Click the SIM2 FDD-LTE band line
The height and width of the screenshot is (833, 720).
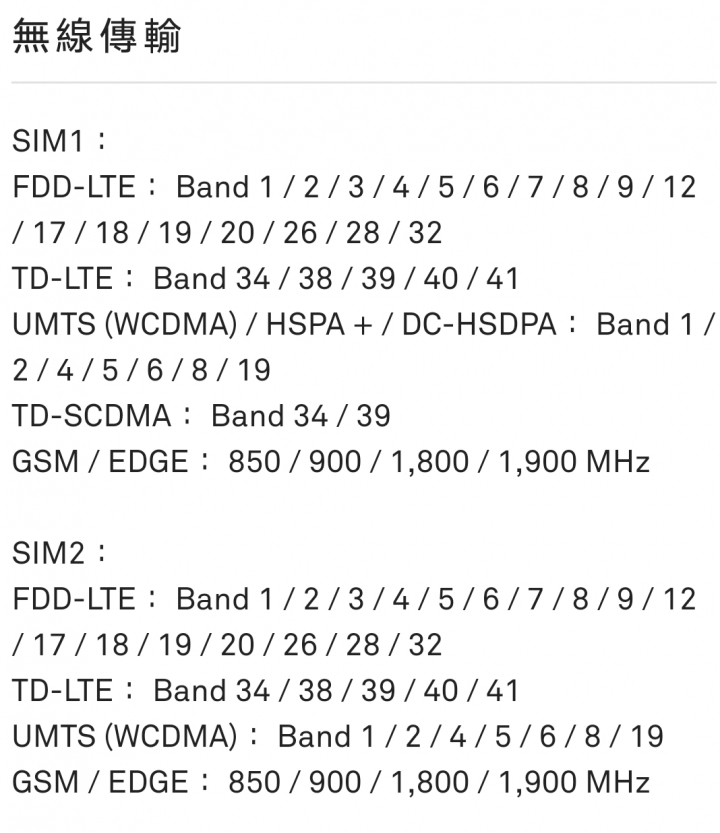[x=354, y=599]
